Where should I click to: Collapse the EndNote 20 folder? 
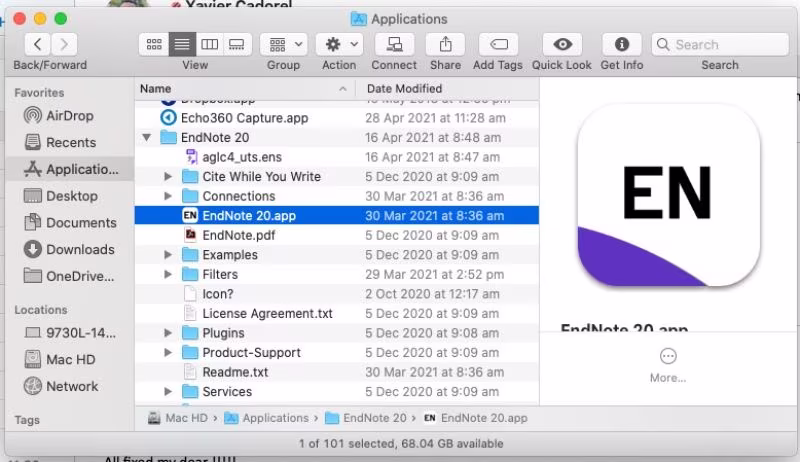click(147, 138)
